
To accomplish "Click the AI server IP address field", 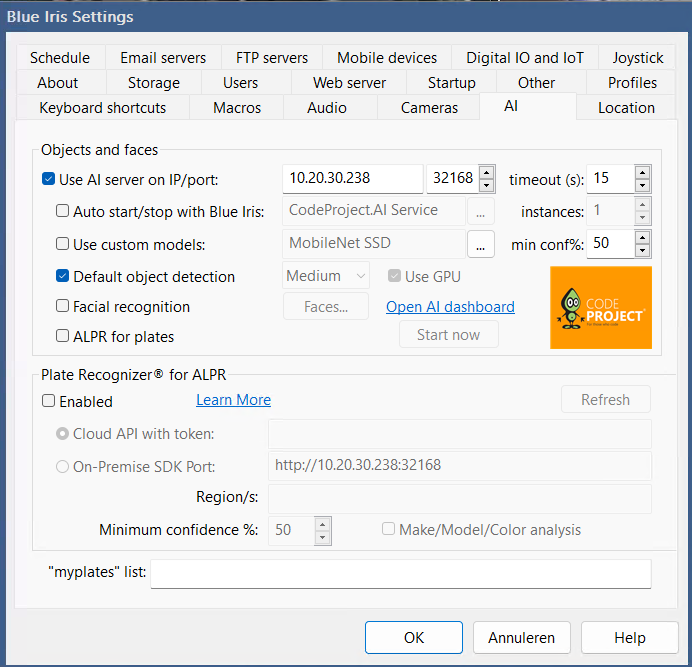I will click(x=353, y=179).
